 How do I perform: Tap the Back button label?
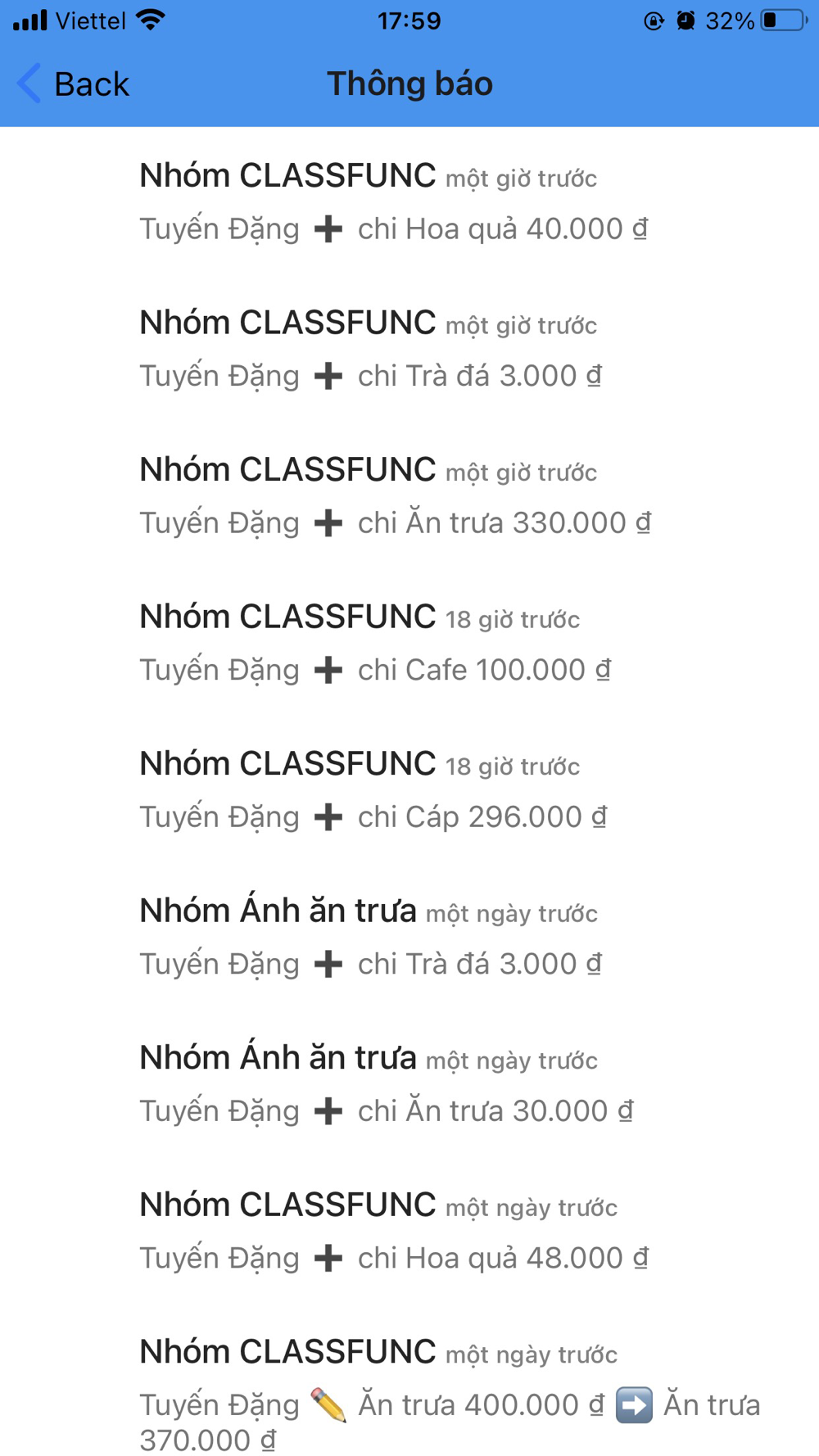pos(92,84)
